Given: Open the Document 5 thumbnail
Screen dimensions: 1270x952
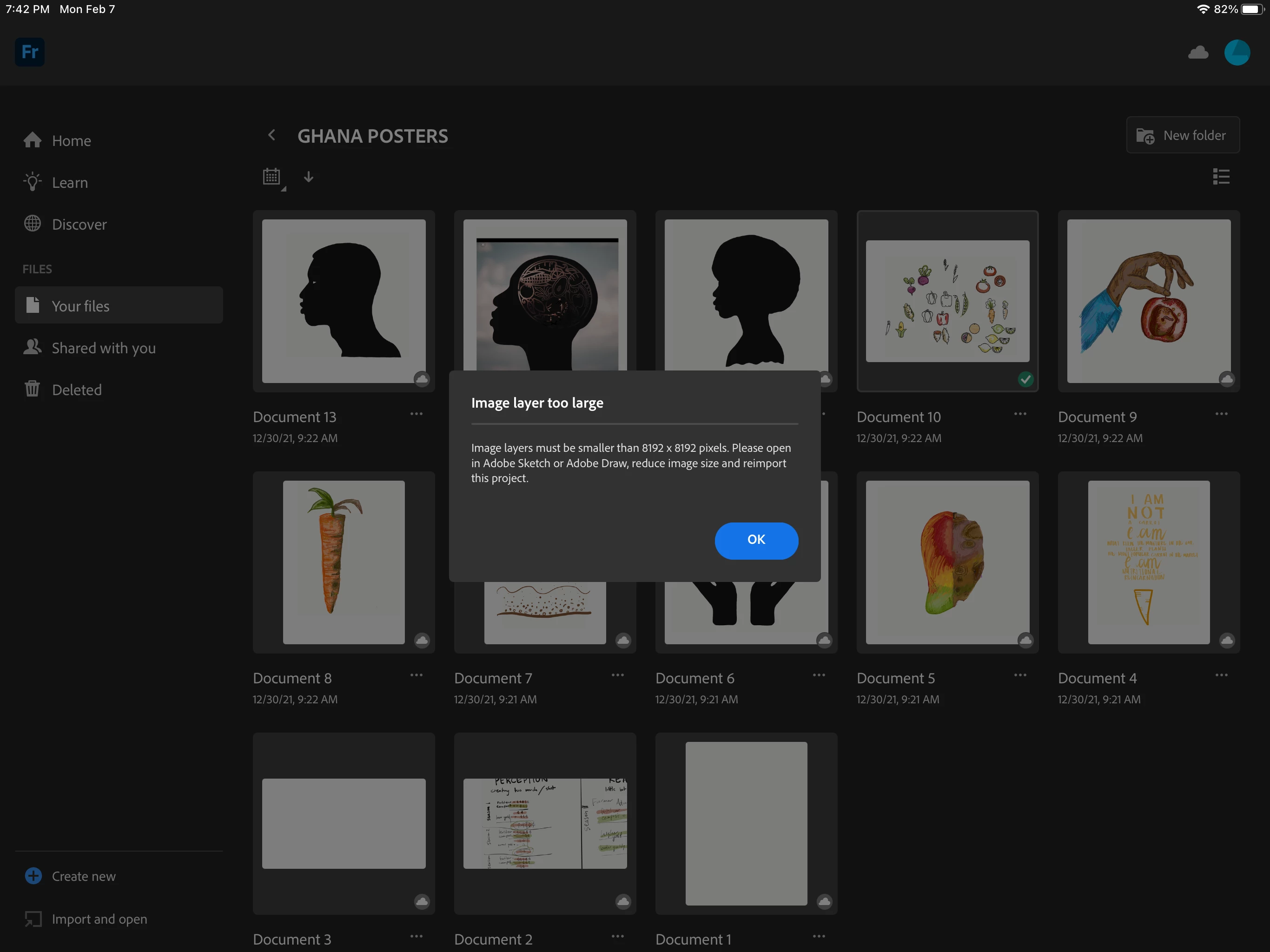Looking at the screenshot, I should coord(947,562).
